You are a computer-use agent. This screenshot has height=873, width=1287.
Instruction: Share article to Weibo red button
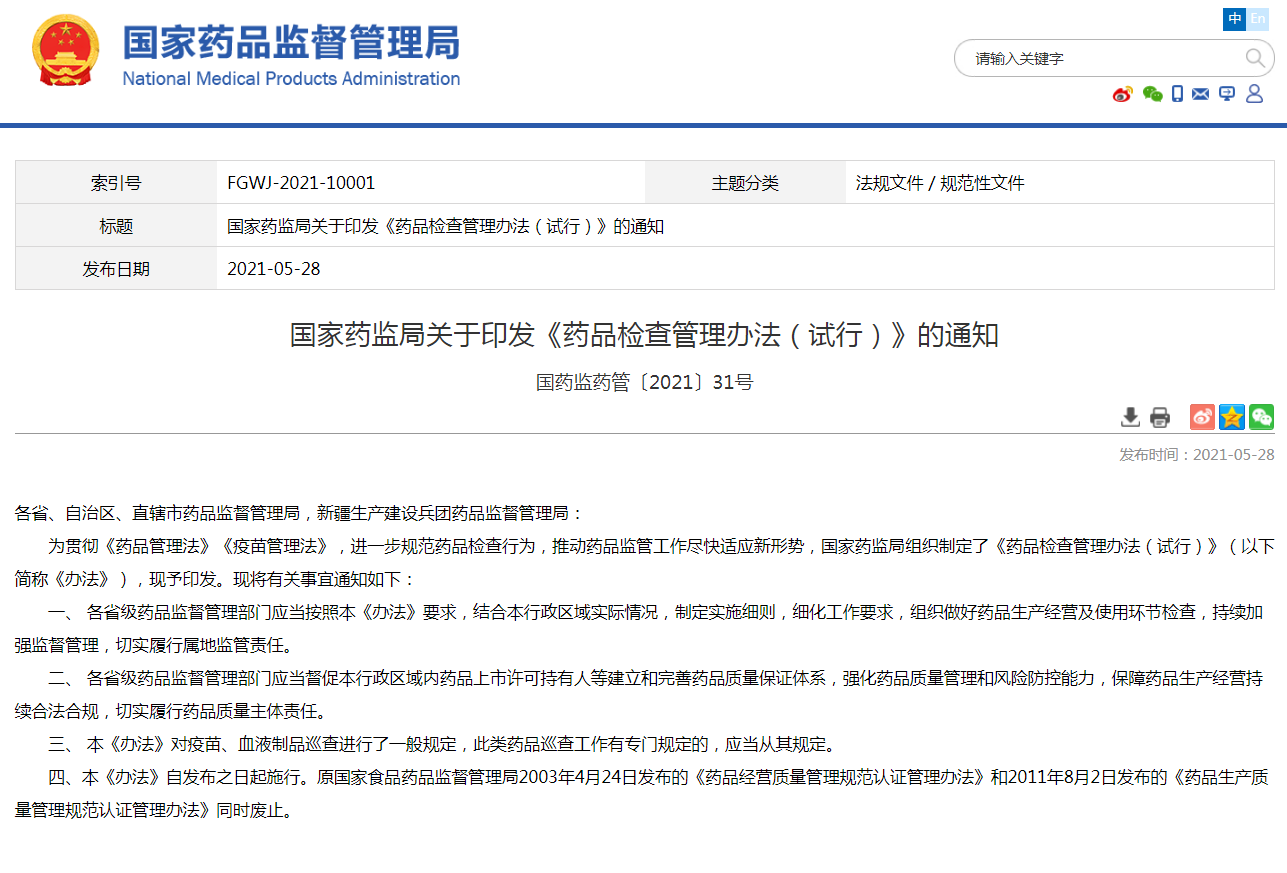pyautogui.click(x=1202, y=417)
